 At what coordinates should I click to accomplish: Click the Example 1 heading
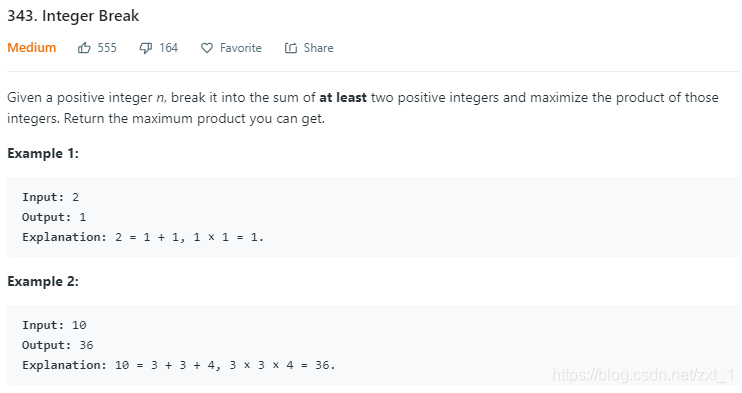tap(43, 153)
